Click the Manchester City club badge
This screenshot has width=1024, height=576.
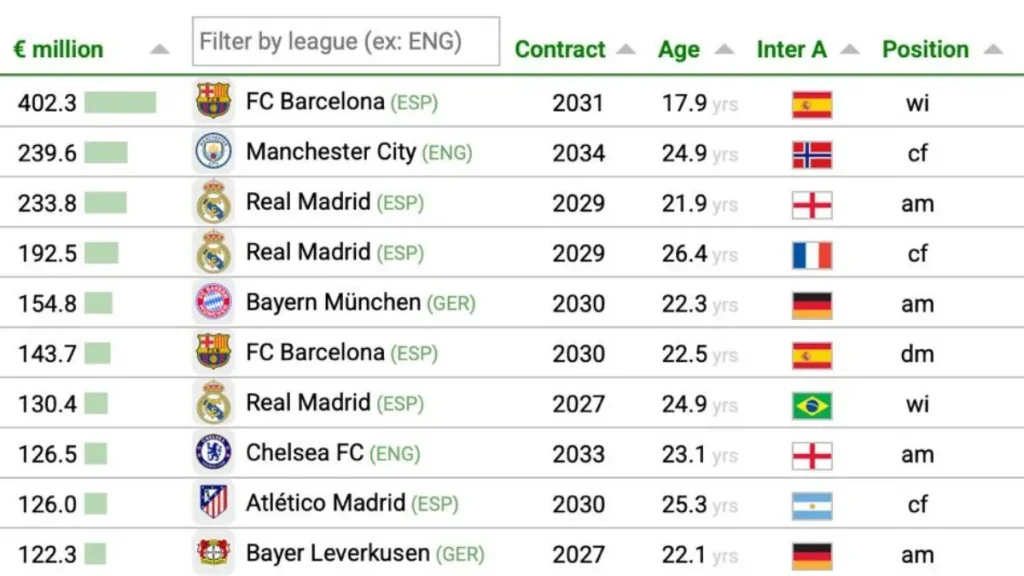click(214, 152)
